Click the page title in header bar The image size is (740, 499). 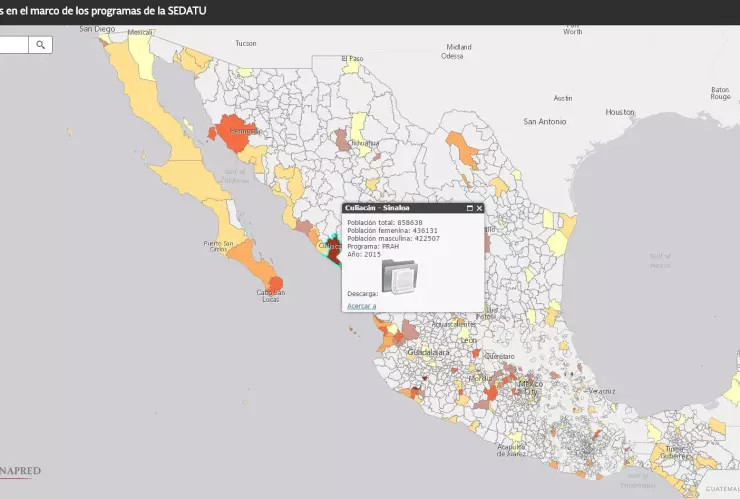pyautogui.click(x=120, y=11)
